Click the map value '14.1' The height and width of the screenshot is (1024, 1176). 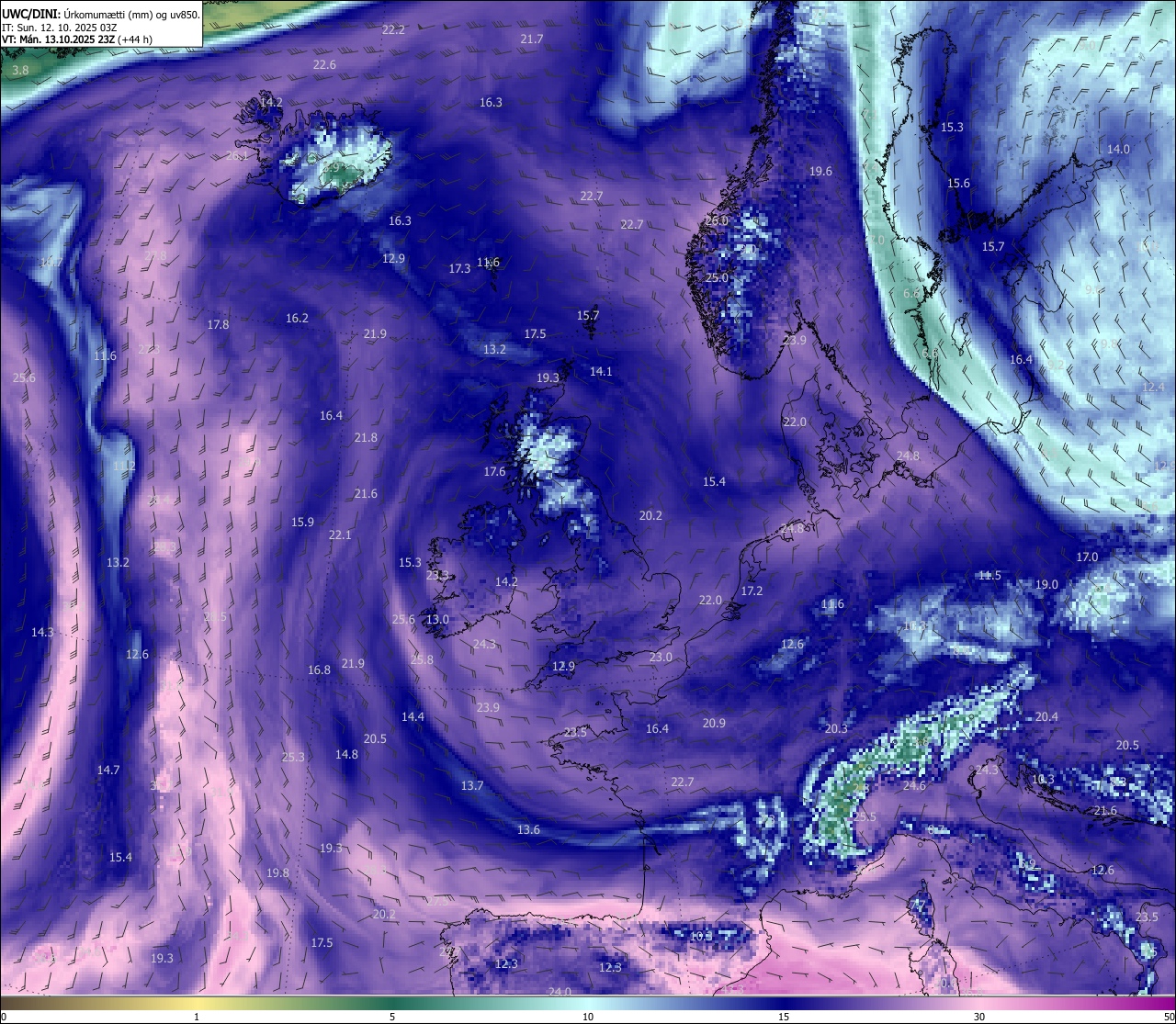(x=601, y=371)
